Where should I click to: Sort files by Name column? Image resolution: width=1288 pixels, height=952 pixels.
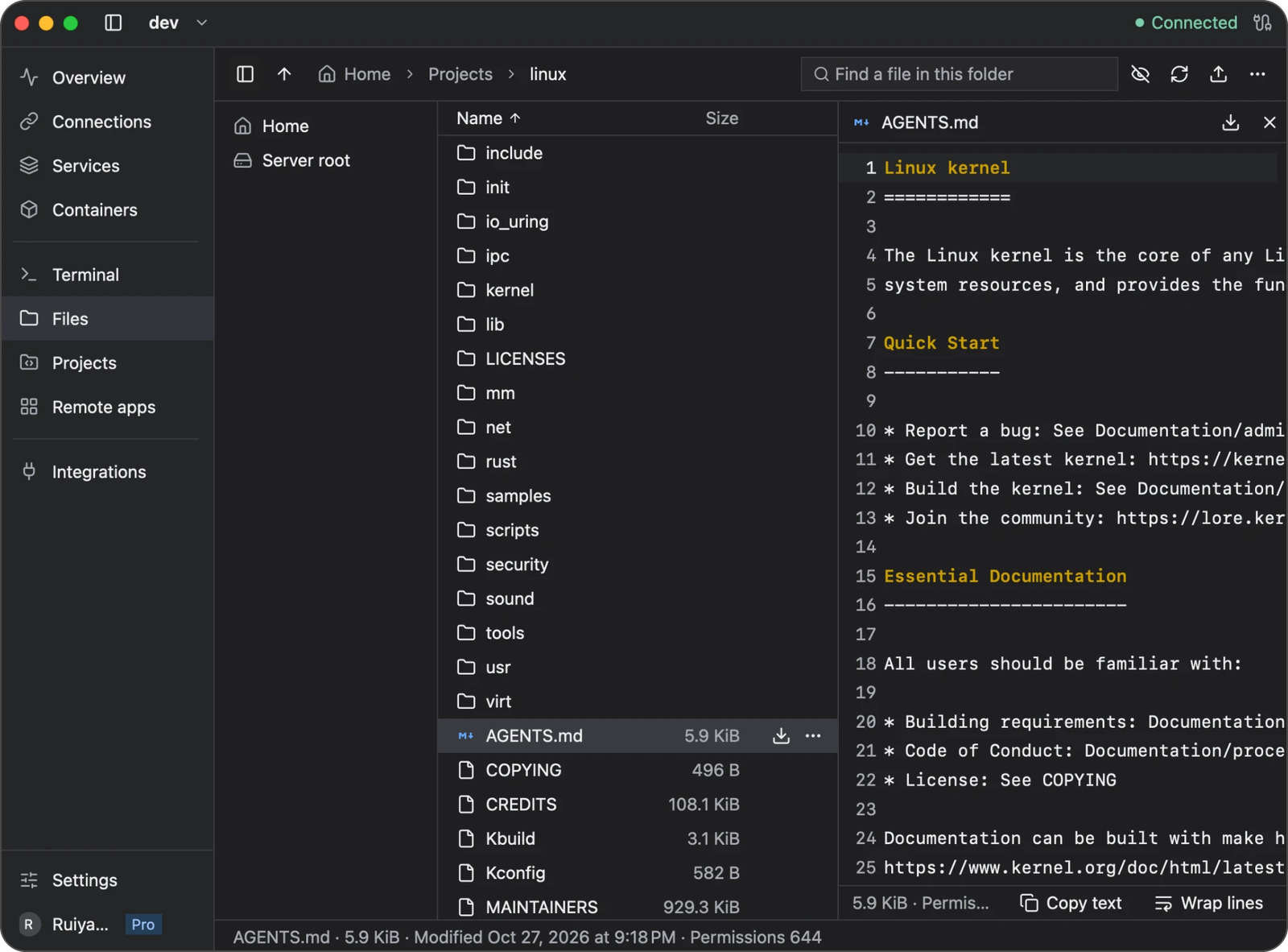point(489,118)
